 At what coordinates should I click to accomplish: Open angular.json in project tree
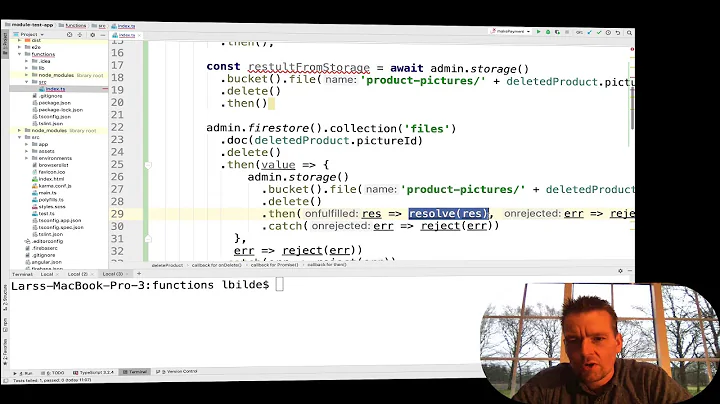44,262
